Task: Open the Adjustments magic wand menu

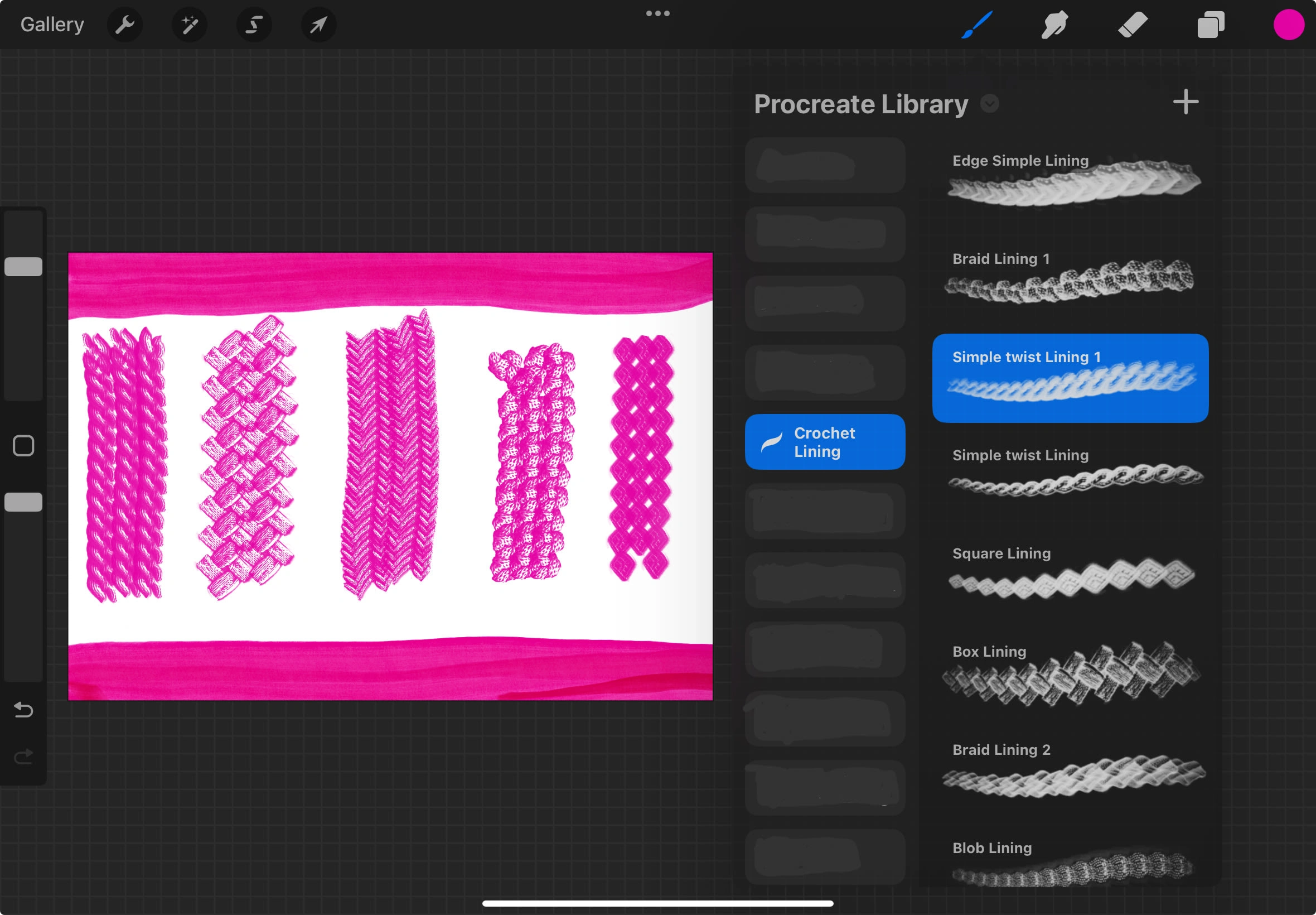Action: click(189, 25)
